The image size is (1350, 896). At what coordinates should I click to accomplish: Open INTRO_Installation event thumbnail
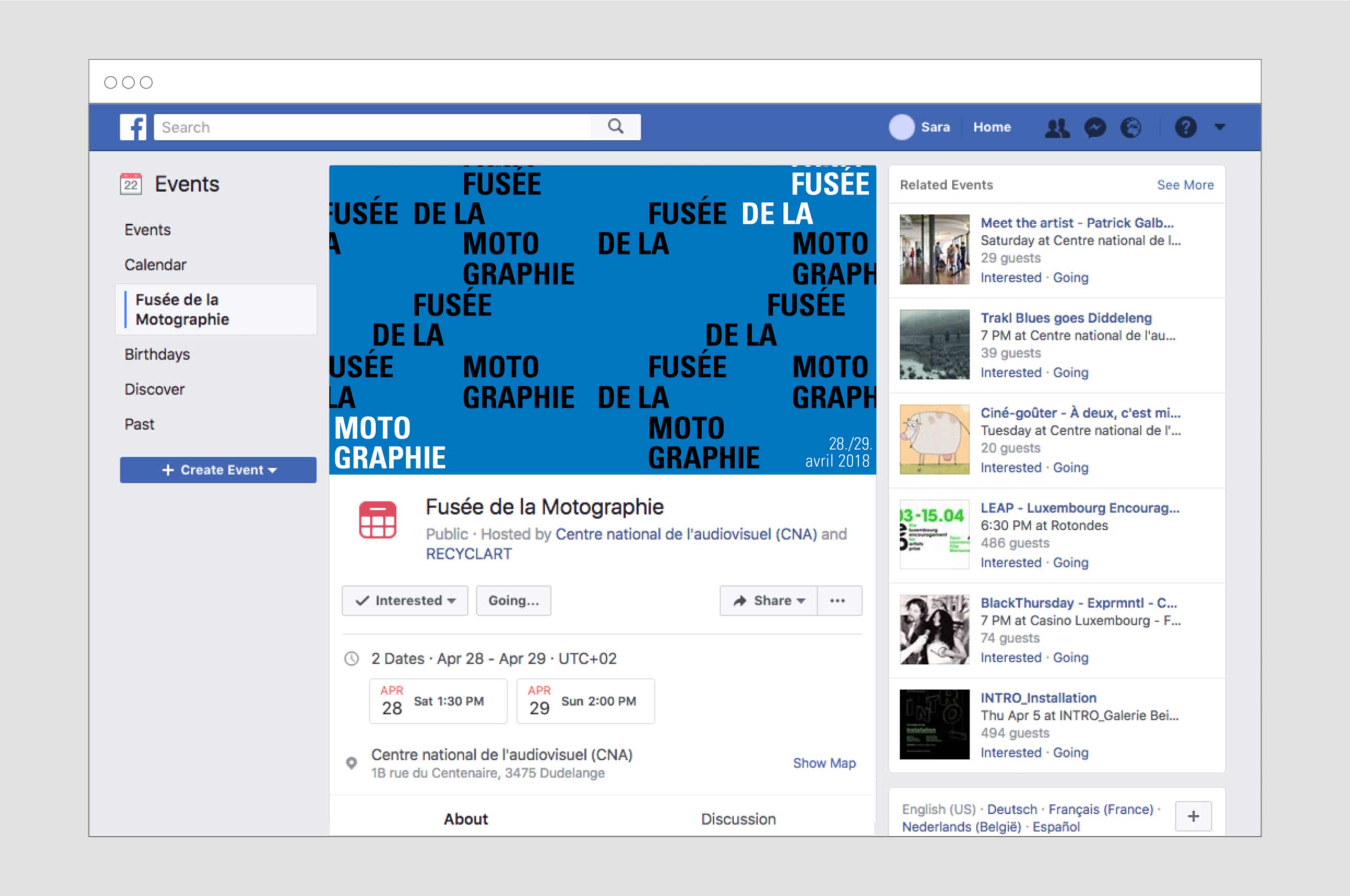934,724
